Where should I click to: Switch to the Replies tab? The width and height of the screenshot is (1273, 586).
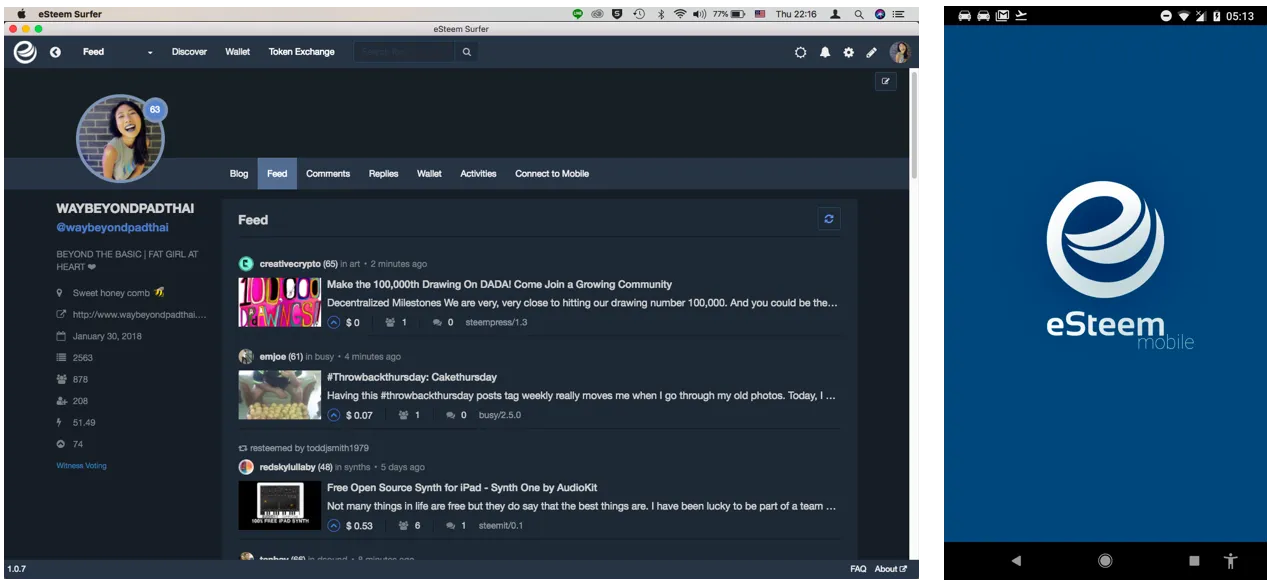coord(383,173)
